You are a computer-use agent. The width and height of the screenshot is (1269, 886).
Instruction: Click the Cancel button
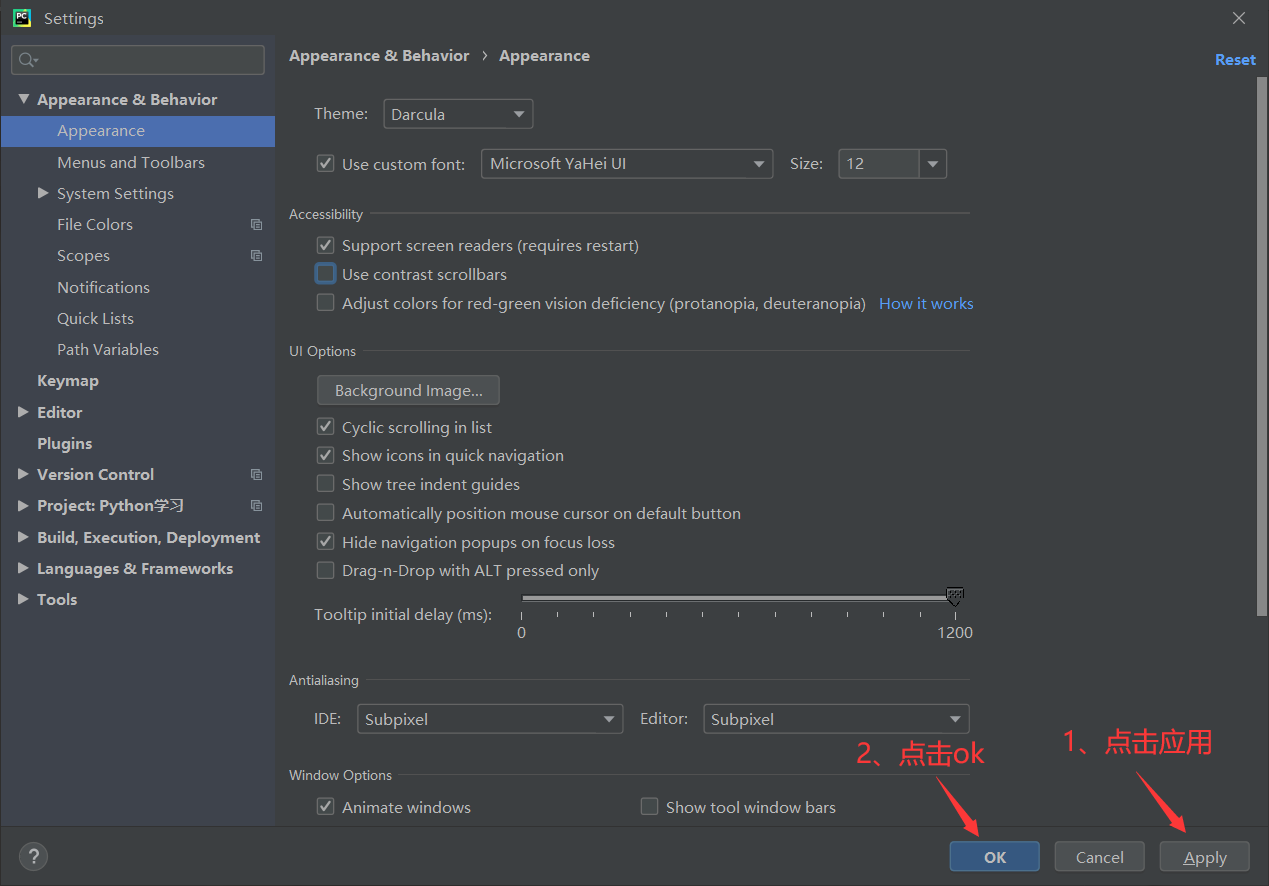pyautogui.click(x=1100, y=857)
